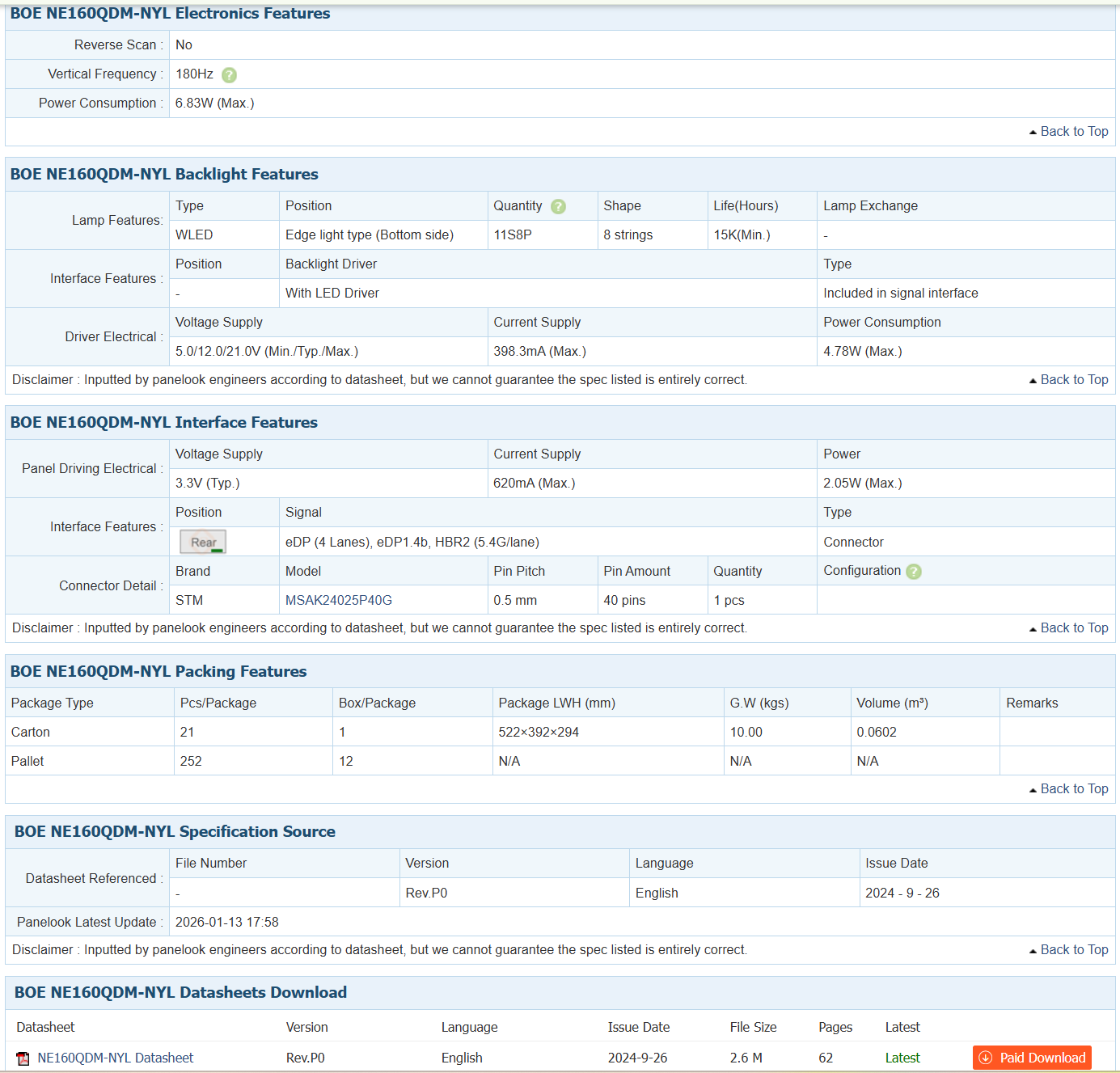Screen dimensions: 1120x1073
Task: Click the help icon beside 180Hz vertical frequency
Action: pos(230,75)
